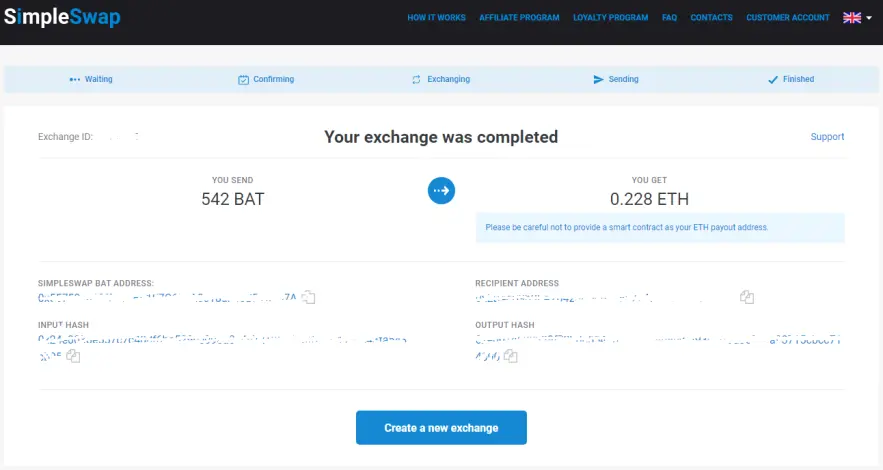The height and width of the screenshot is (470, 883).
Task: Click the YOU SEND label
Action: [233, 180]
